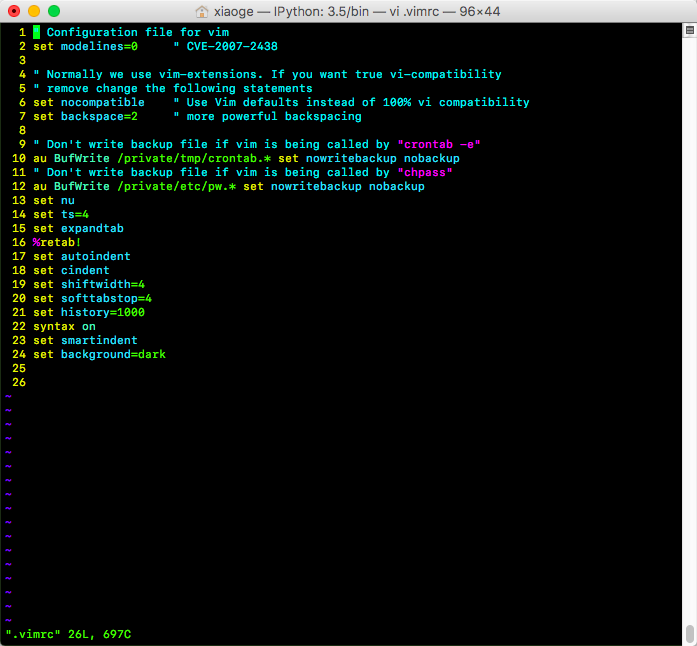Screen dimensions: 697x646
Task: Click the home folder icon in title bar
Action: 202,12
